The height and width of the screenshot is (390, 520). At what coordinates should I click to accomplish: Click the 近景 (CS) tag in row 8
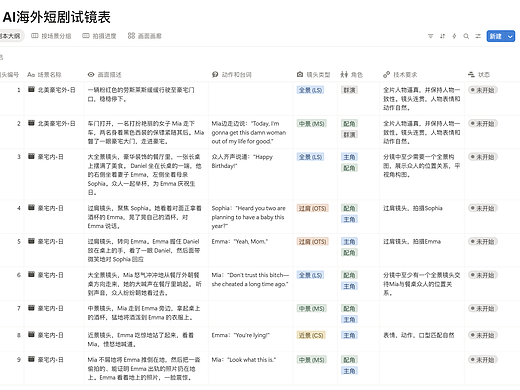click(311, 335)
